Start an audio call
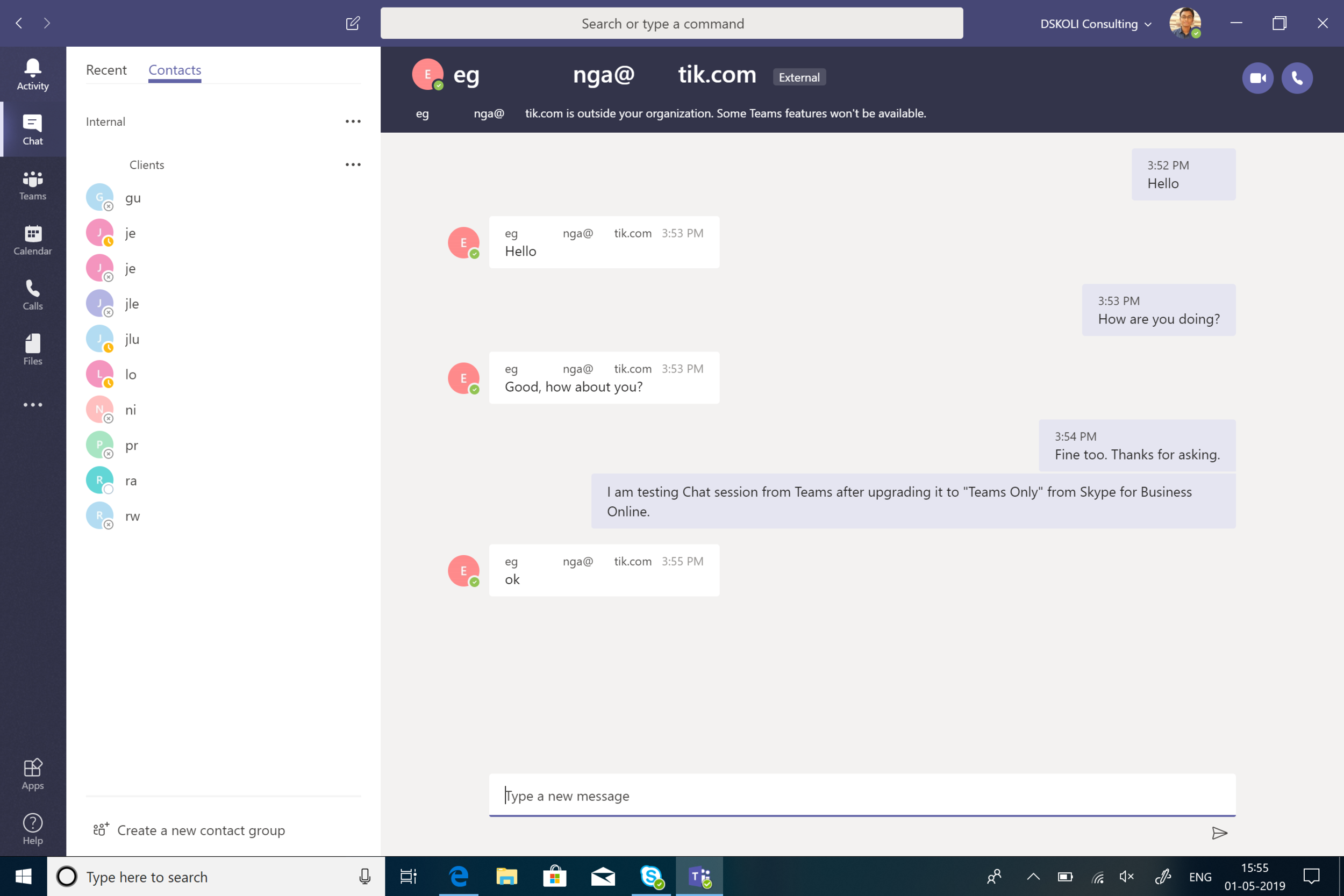Image resolution: width=1344 pixels, height=896 pixels. pyautogui.click(x=1297, y=78)
